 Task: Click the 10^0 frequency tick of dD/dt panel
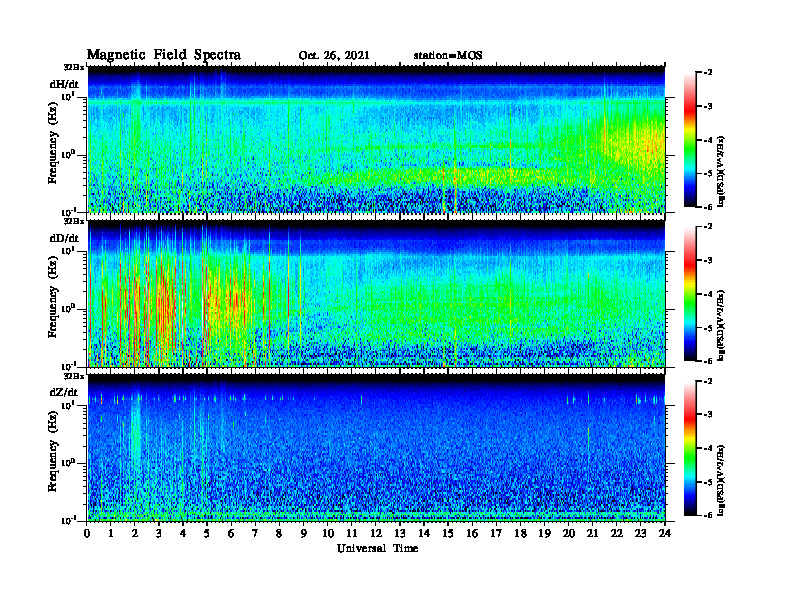tap(68, 309)
